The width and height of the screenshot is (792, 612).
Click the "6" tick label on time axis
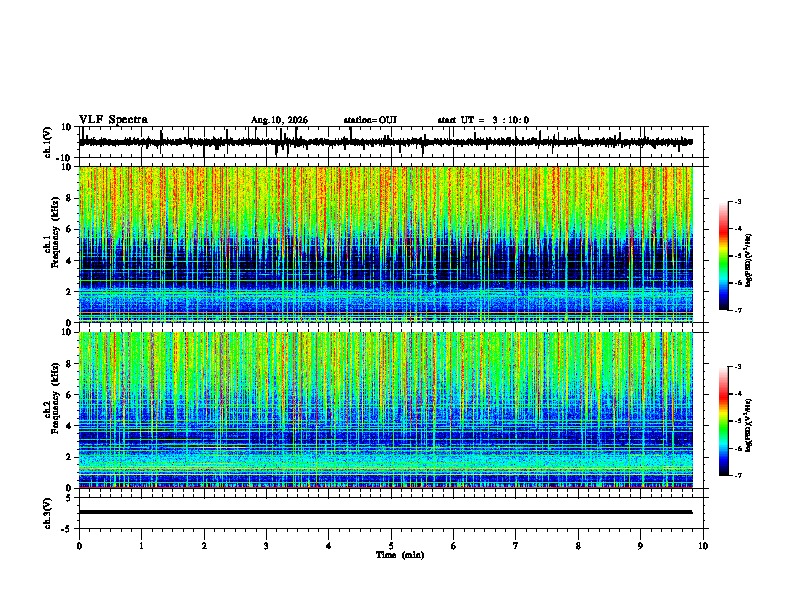[454, 546]
